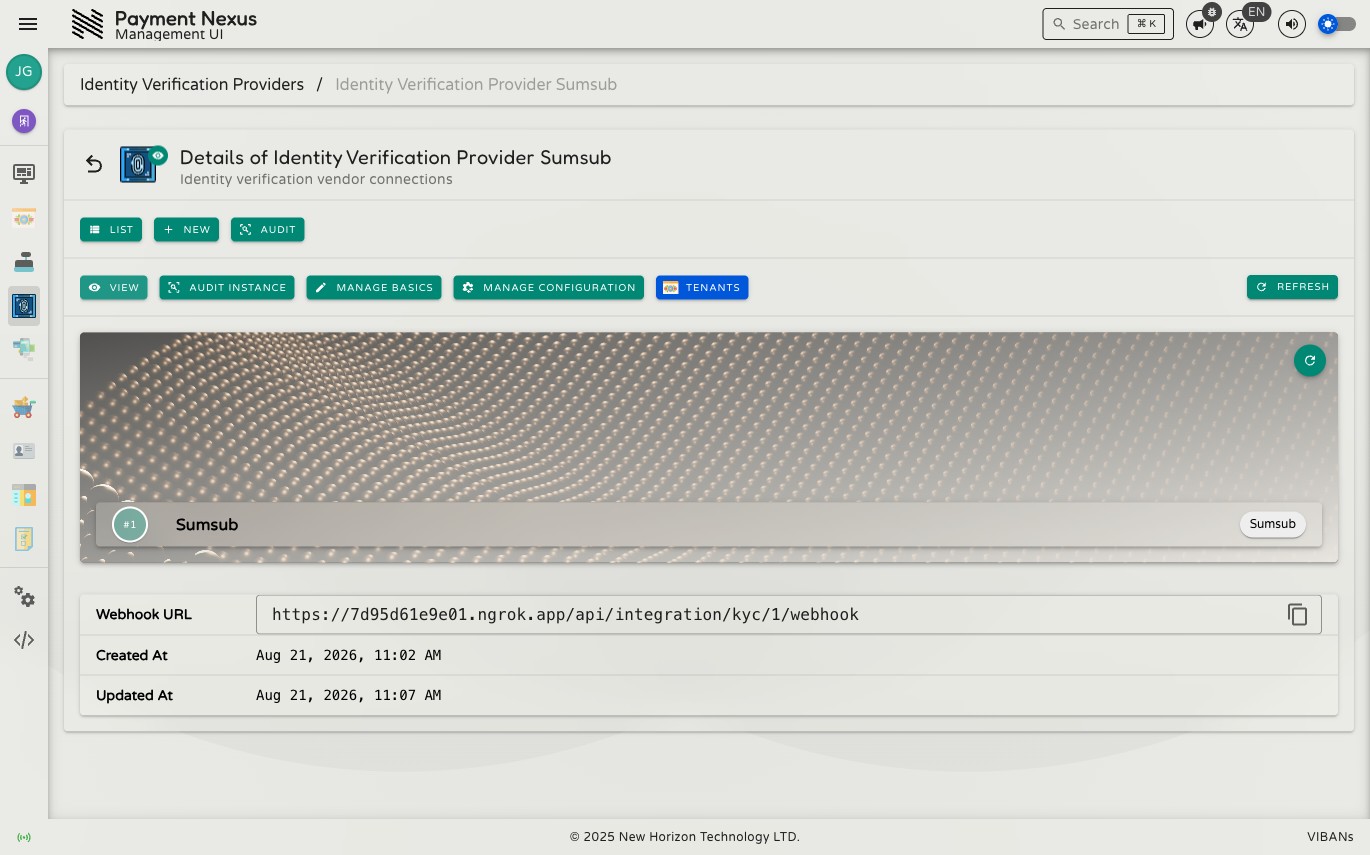Open settings gears in sidebar

[x=24, y=597]
